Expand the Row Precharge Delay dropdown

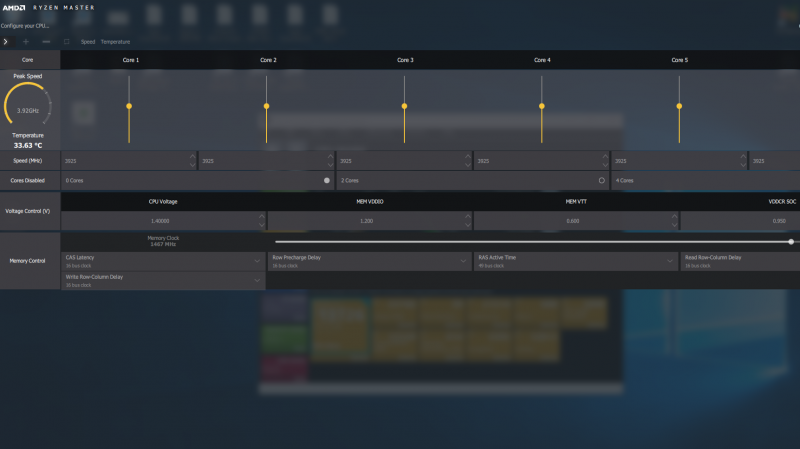tap(464, 261)
